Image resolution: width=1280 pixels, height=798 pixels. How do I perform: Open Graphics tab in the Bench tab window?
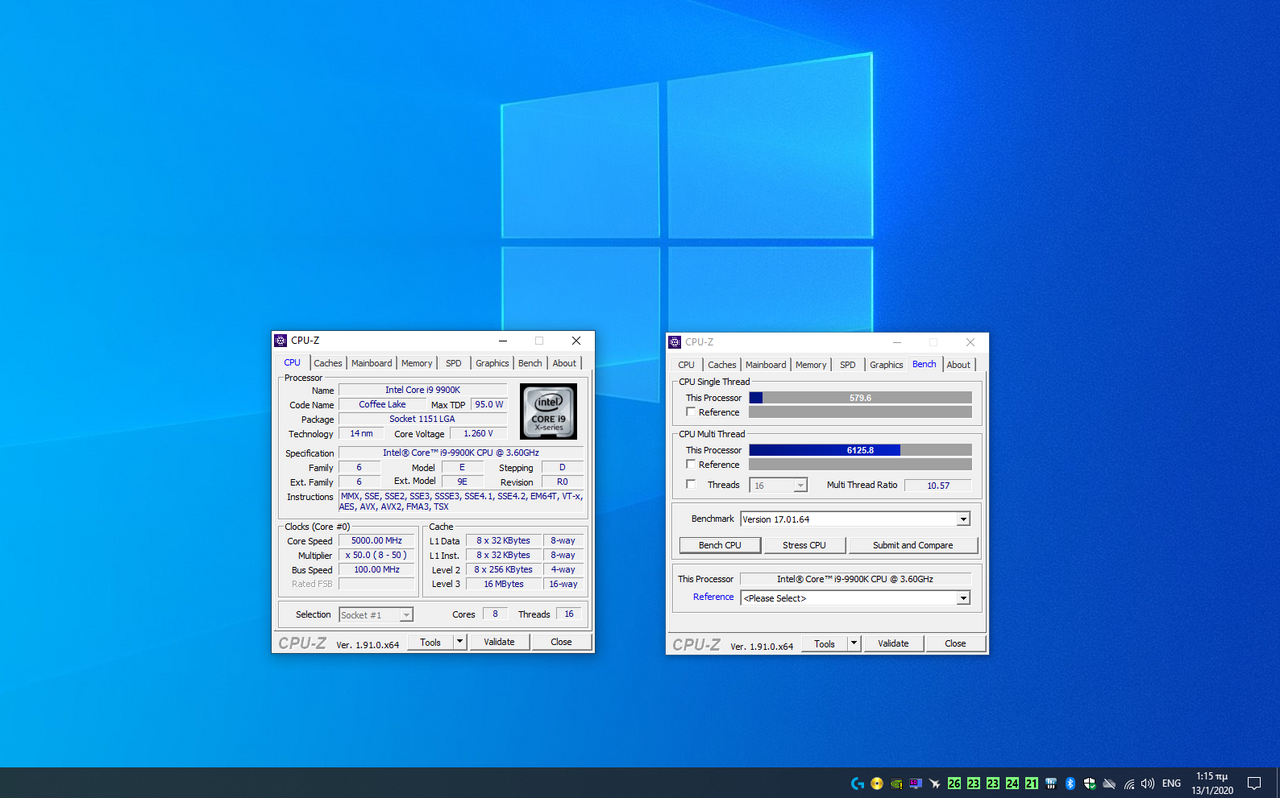point(886,365)
